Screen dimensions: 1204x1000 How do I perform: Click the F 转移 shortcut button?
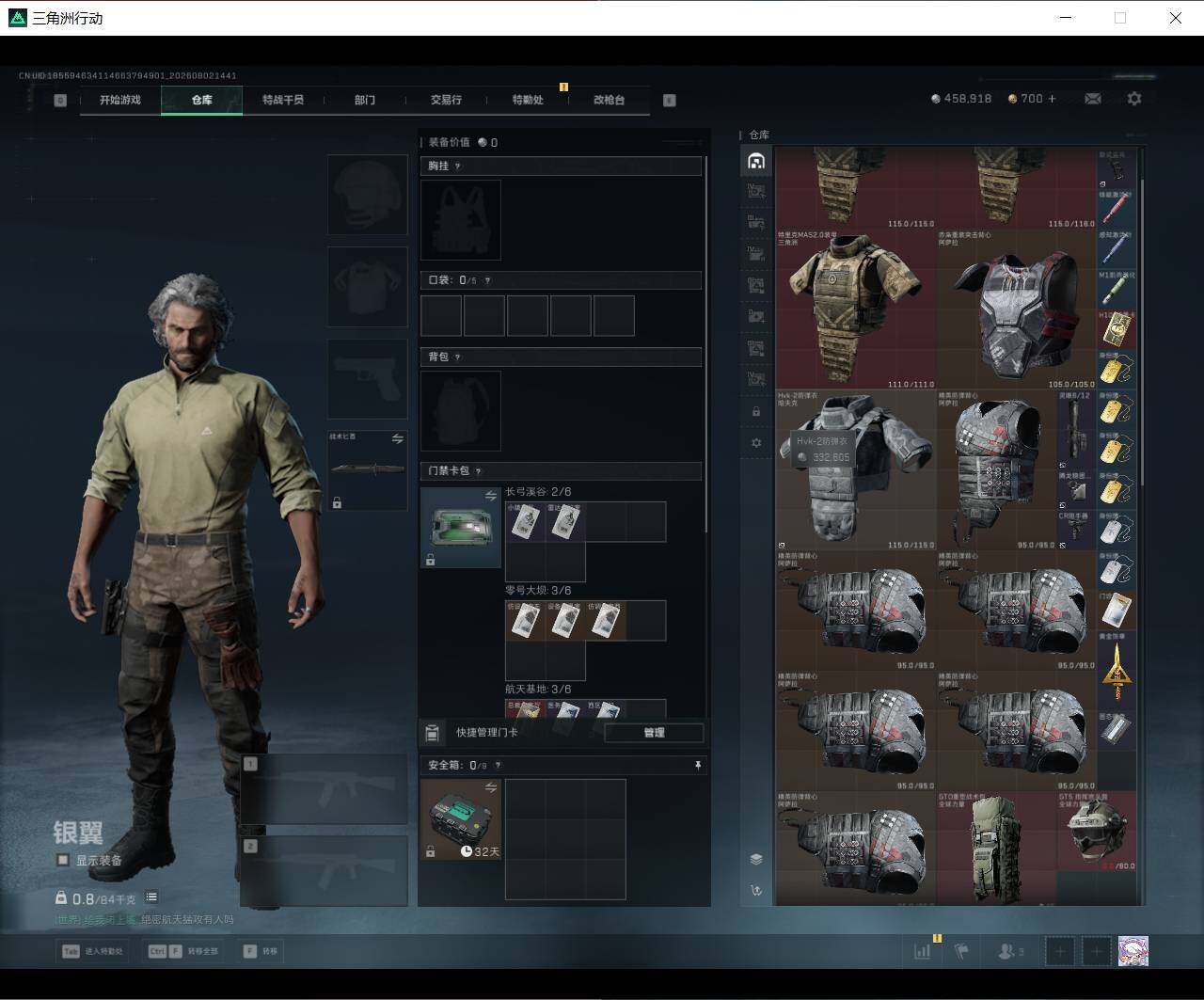pos(261,951)
